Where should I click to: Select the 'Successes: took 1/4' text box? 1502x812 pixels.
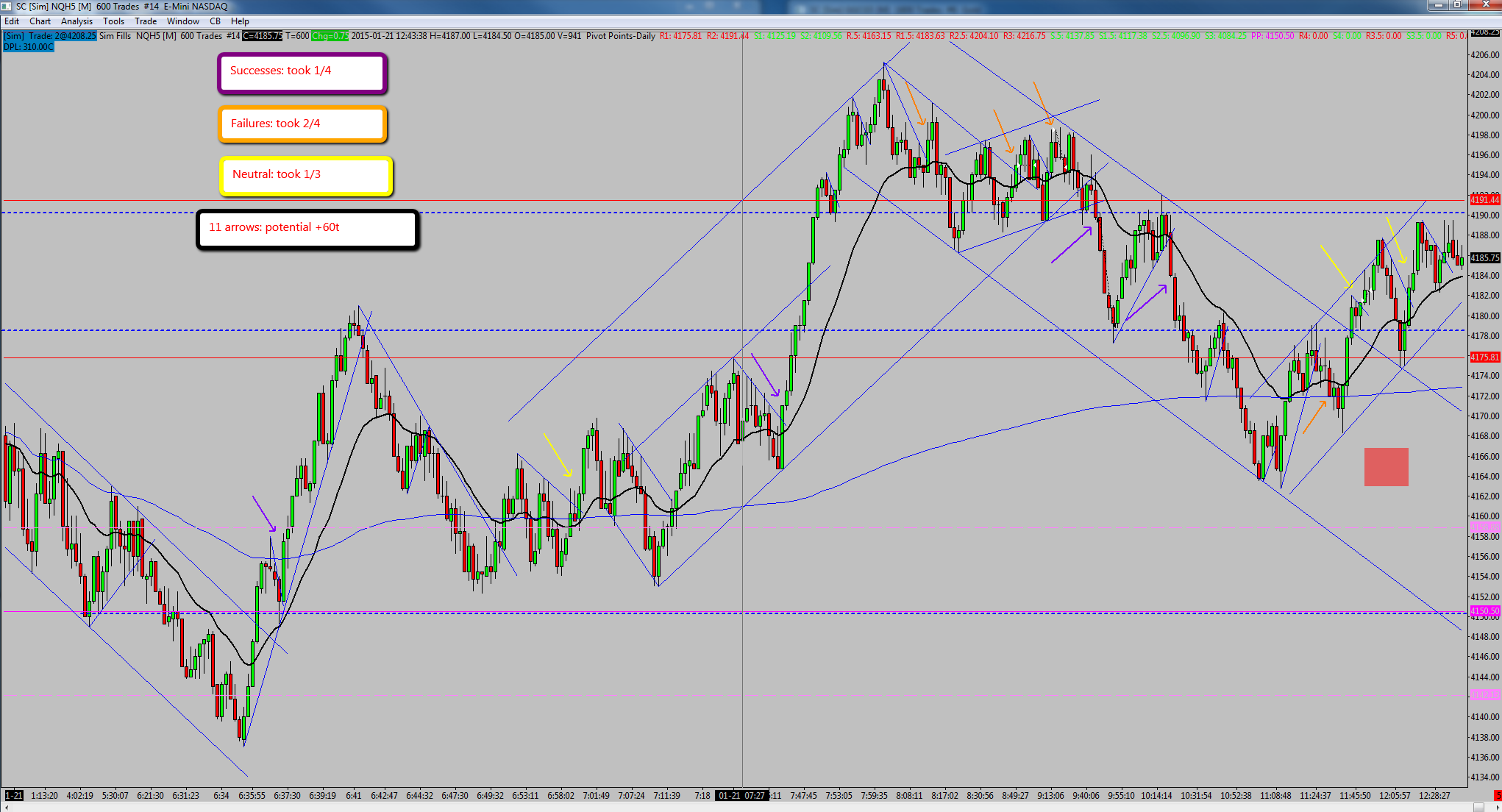click(x=302, y=73)
